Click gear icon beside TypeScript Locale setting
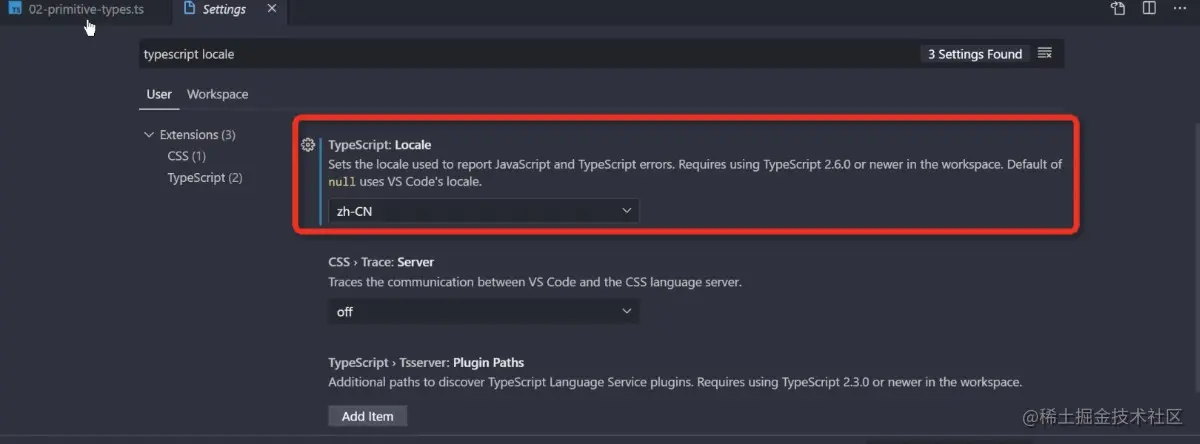This screenshot has width=1200, height=444. tap(308, 145)
